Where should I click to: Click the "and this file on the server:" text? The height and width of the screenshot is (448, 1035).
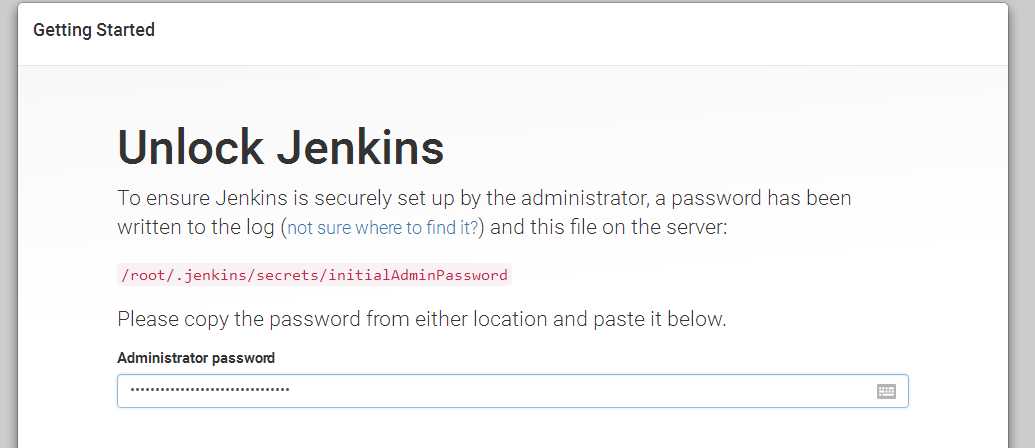(x=609, y=228)
